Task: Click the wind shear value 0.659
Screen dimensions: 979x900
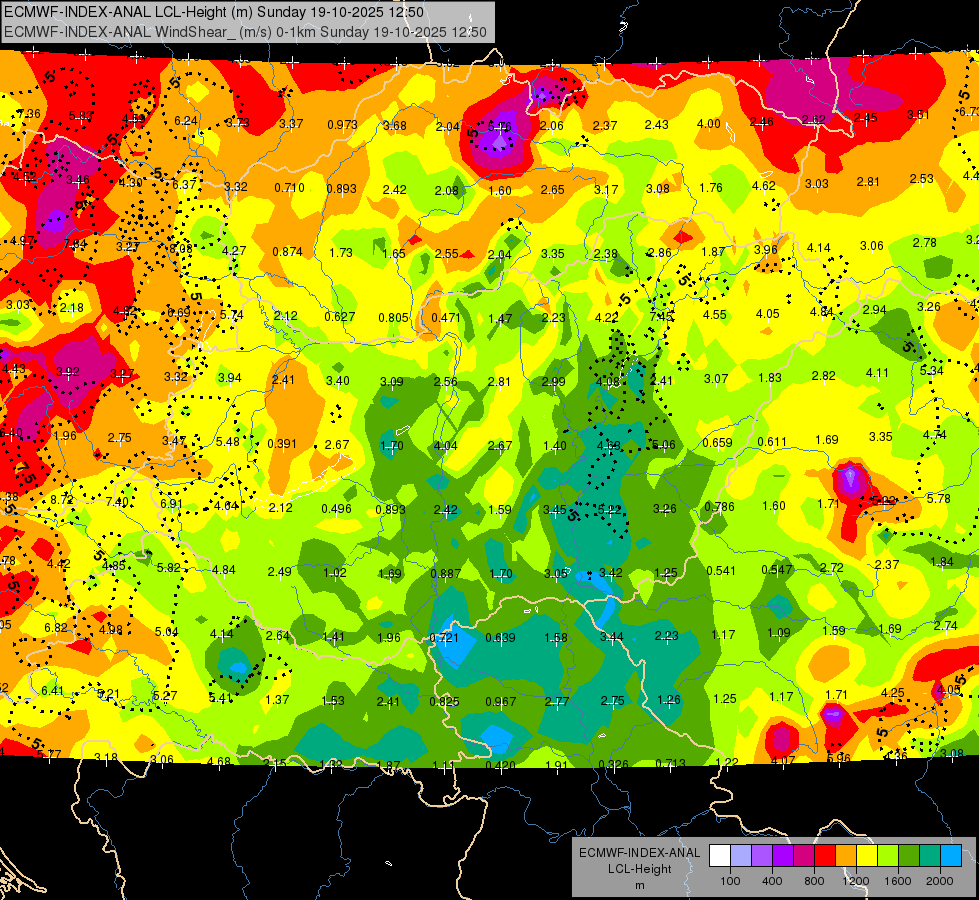Action: click(717, 443)
